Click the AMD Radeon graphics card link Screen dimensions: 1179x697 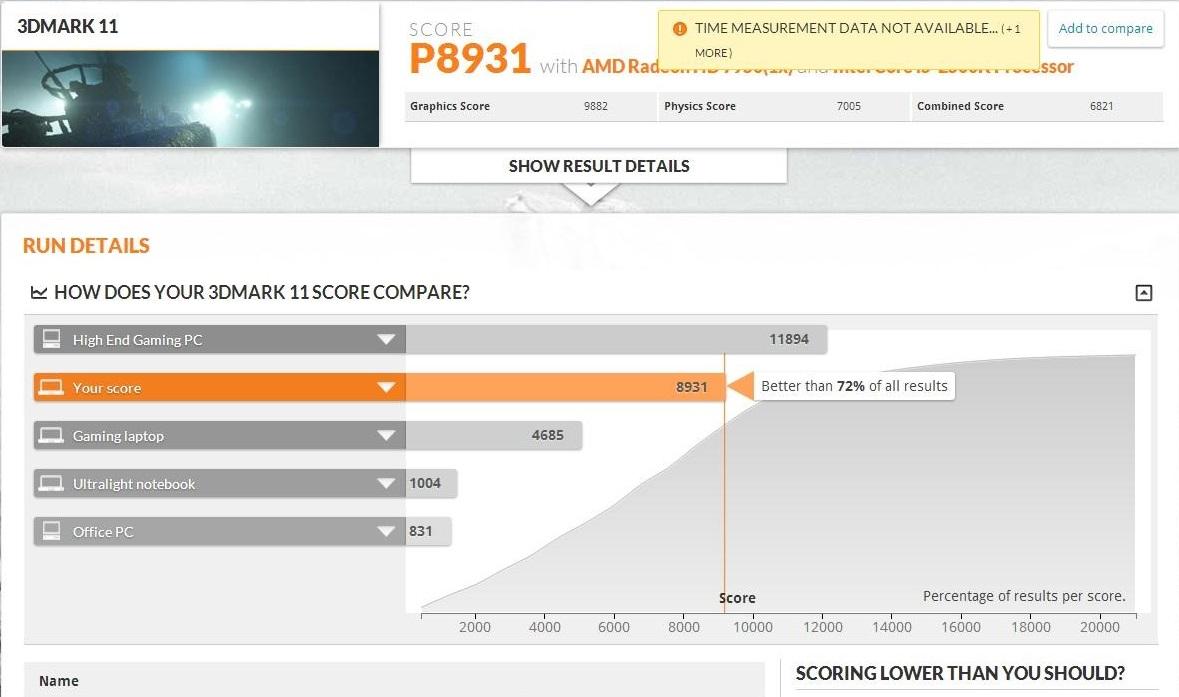click(687, 67)
